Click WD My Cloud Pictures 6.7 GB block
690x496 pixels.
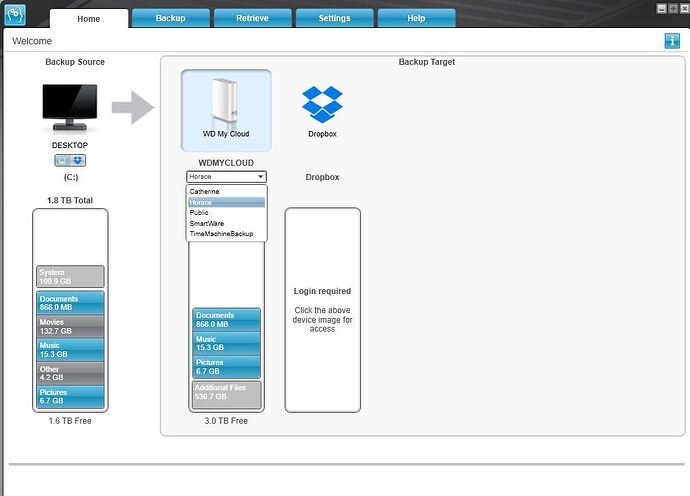click(226, 367)
